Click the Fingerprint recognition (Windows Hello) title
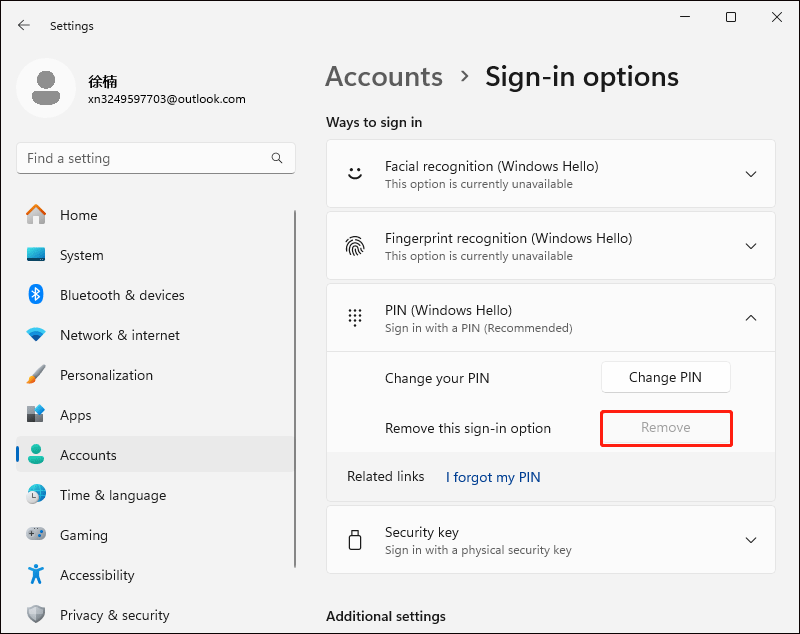The image size is (800, 634). pyautogui.click(x=508, y=238)
